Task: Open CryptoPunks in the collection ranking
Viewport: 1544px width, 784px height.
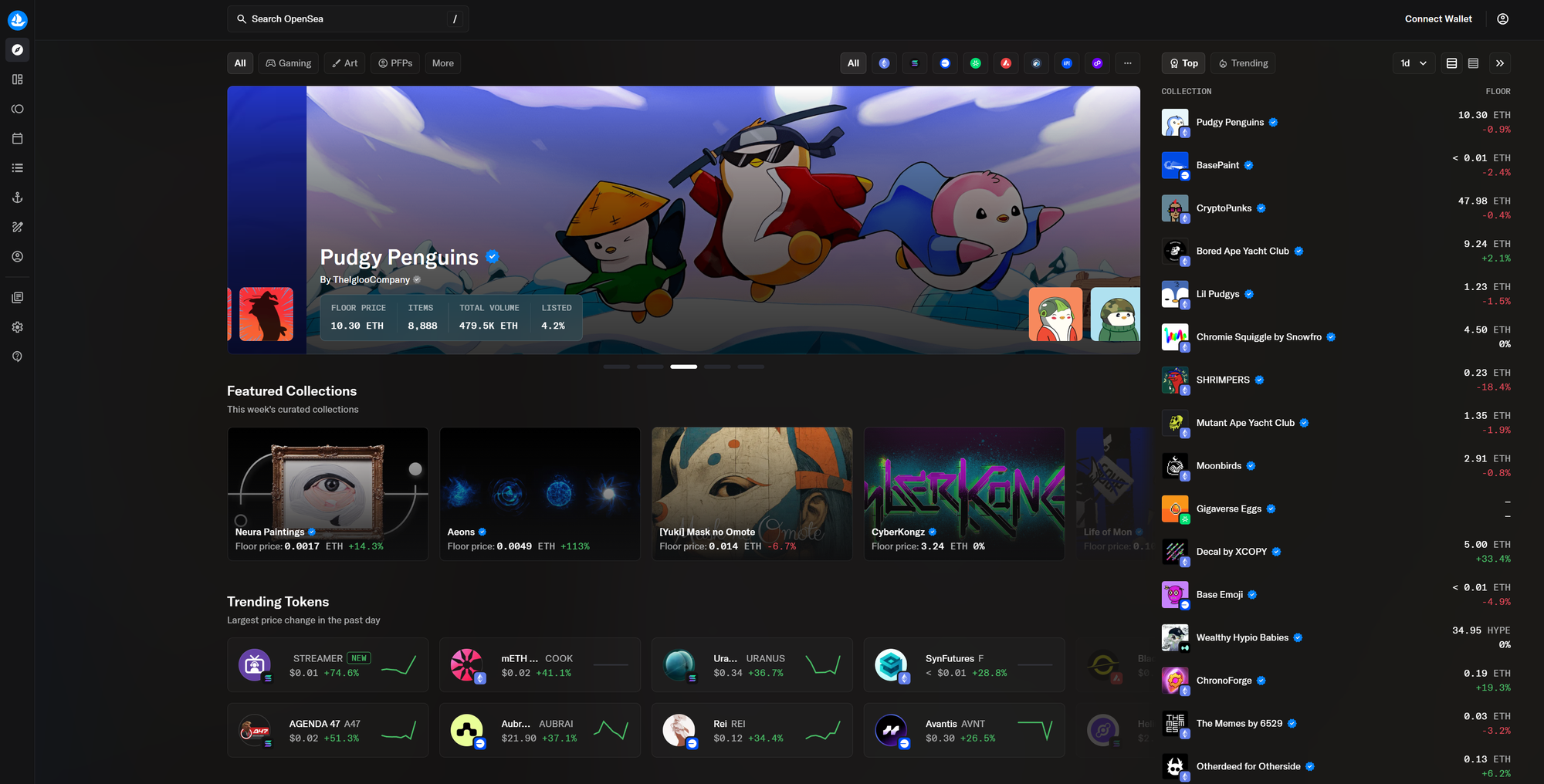Action: tap(1336, 208)
